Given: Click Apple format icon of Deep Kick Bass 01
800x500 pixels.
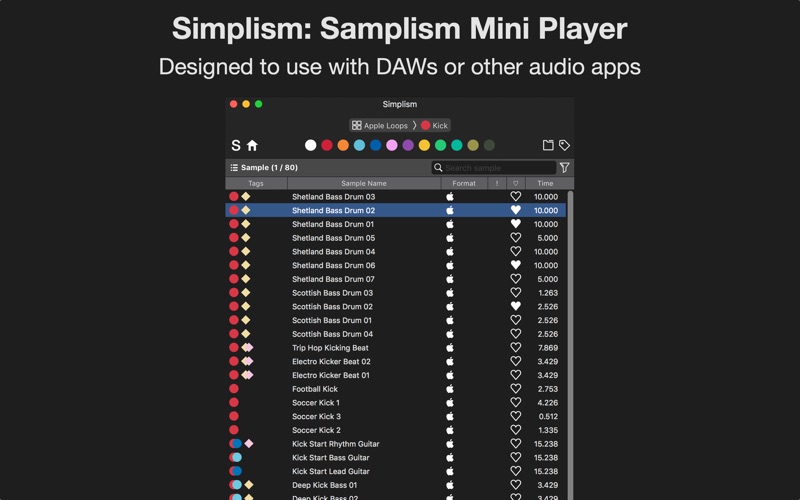Looking at the screenshot, I should [450, 485].
